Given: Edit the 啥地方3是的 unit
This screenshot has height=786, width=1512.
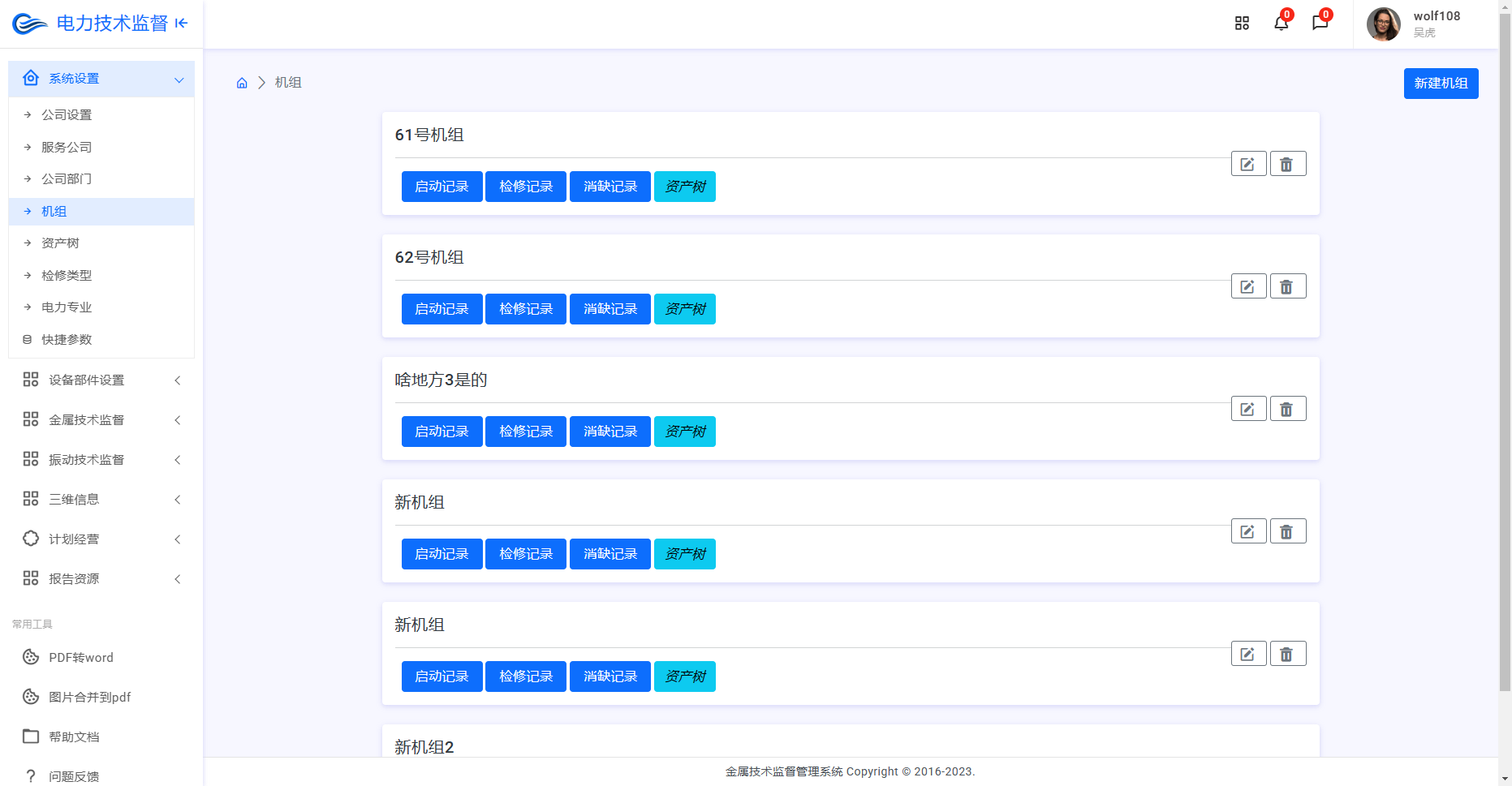Looking at the screenshot, I should point(1248,409).
